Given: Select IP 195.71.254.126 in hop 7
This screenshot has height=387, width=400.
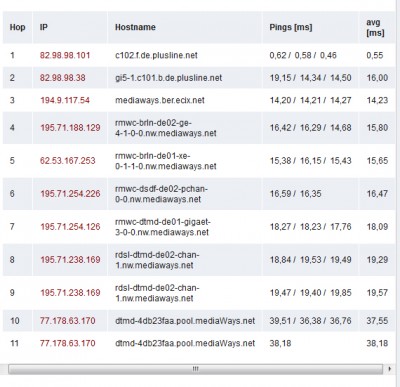Looking at the screenshot, I should tap(70, 227).
